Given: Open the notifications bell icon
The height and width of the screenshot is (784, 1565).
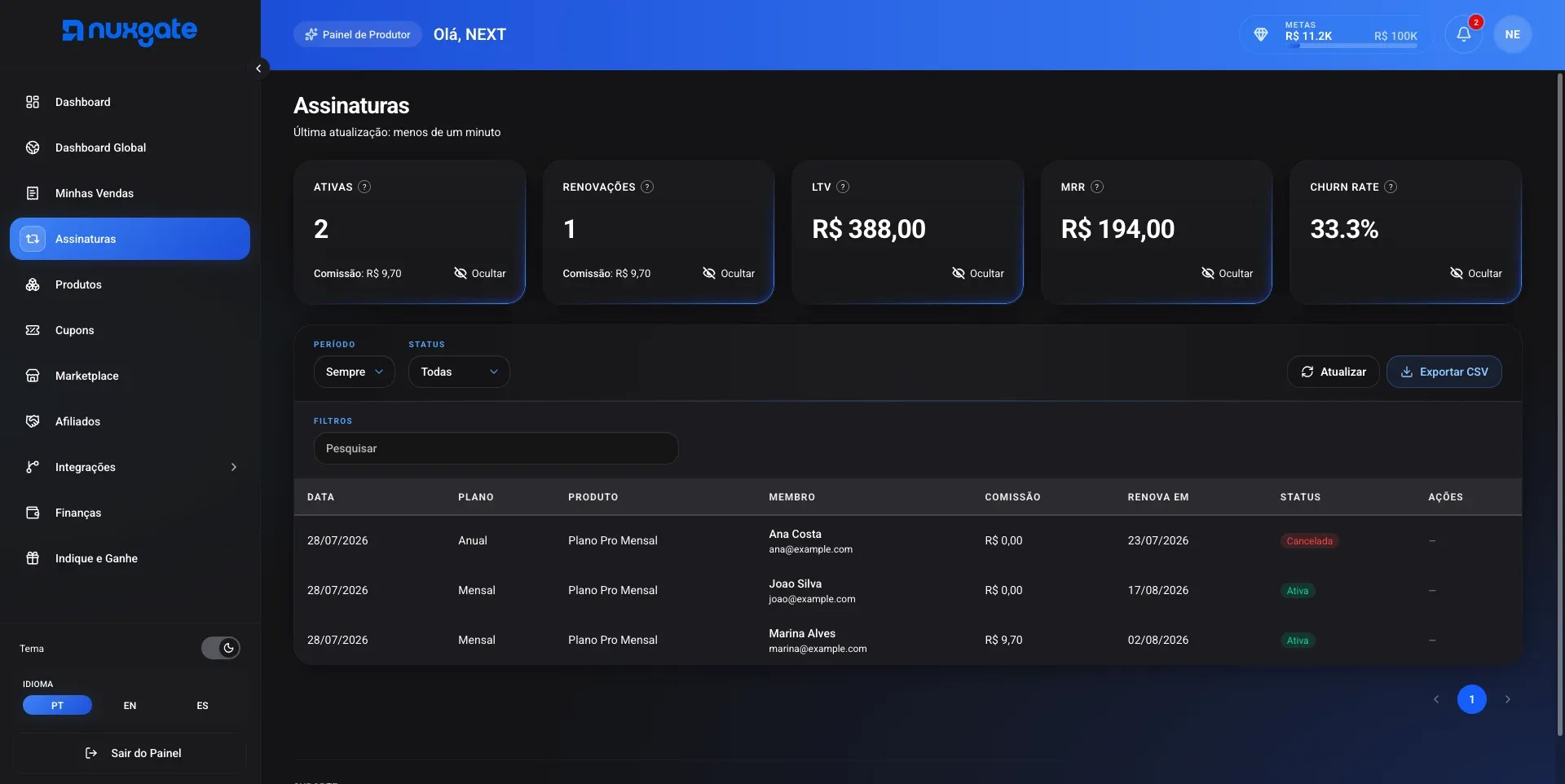Looking at the screenshot, I should (x=1463, y=34).
